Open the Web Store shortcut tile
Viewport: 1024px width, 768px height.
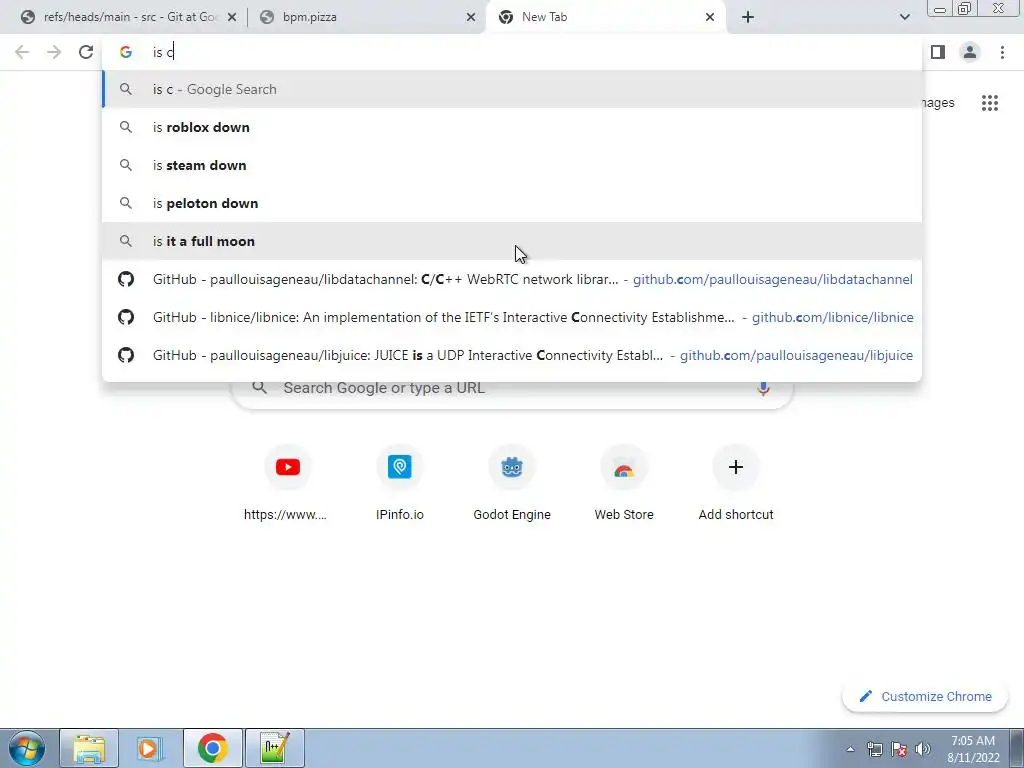624,483
